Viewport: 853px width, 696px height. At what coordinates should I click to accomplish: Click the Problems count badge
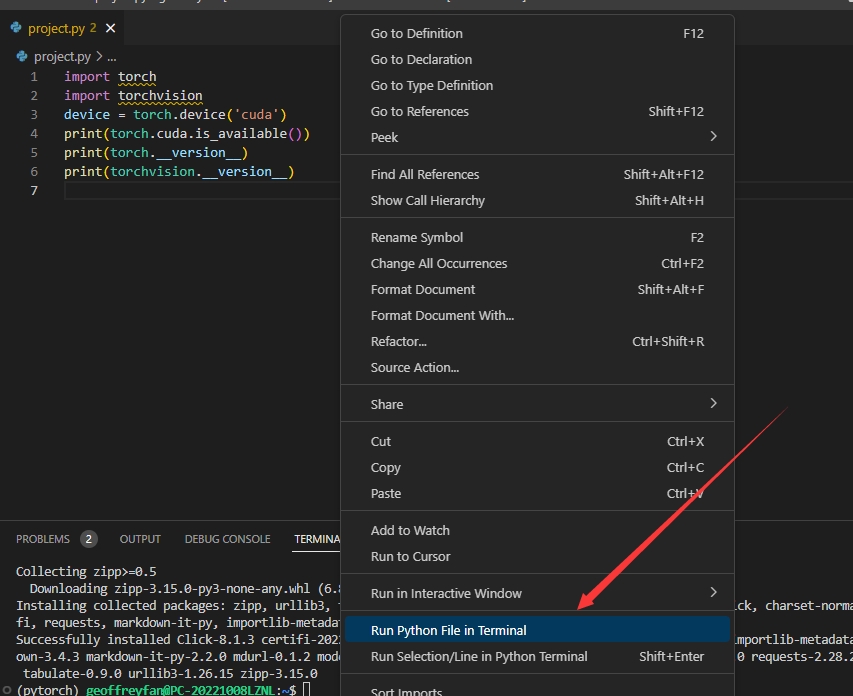[89, 539]
